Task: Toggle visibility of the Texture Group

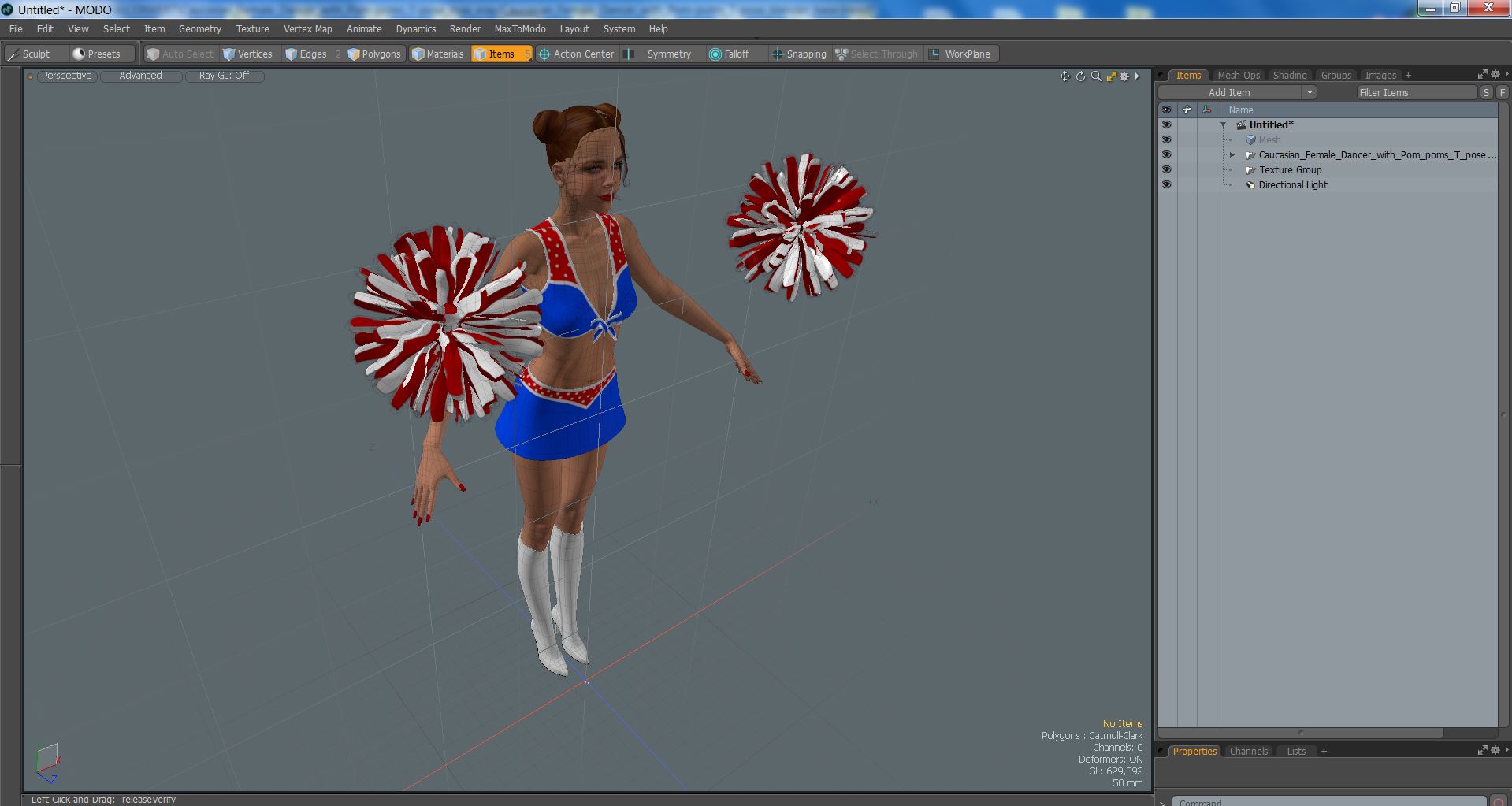Action: click(1166, 169)
